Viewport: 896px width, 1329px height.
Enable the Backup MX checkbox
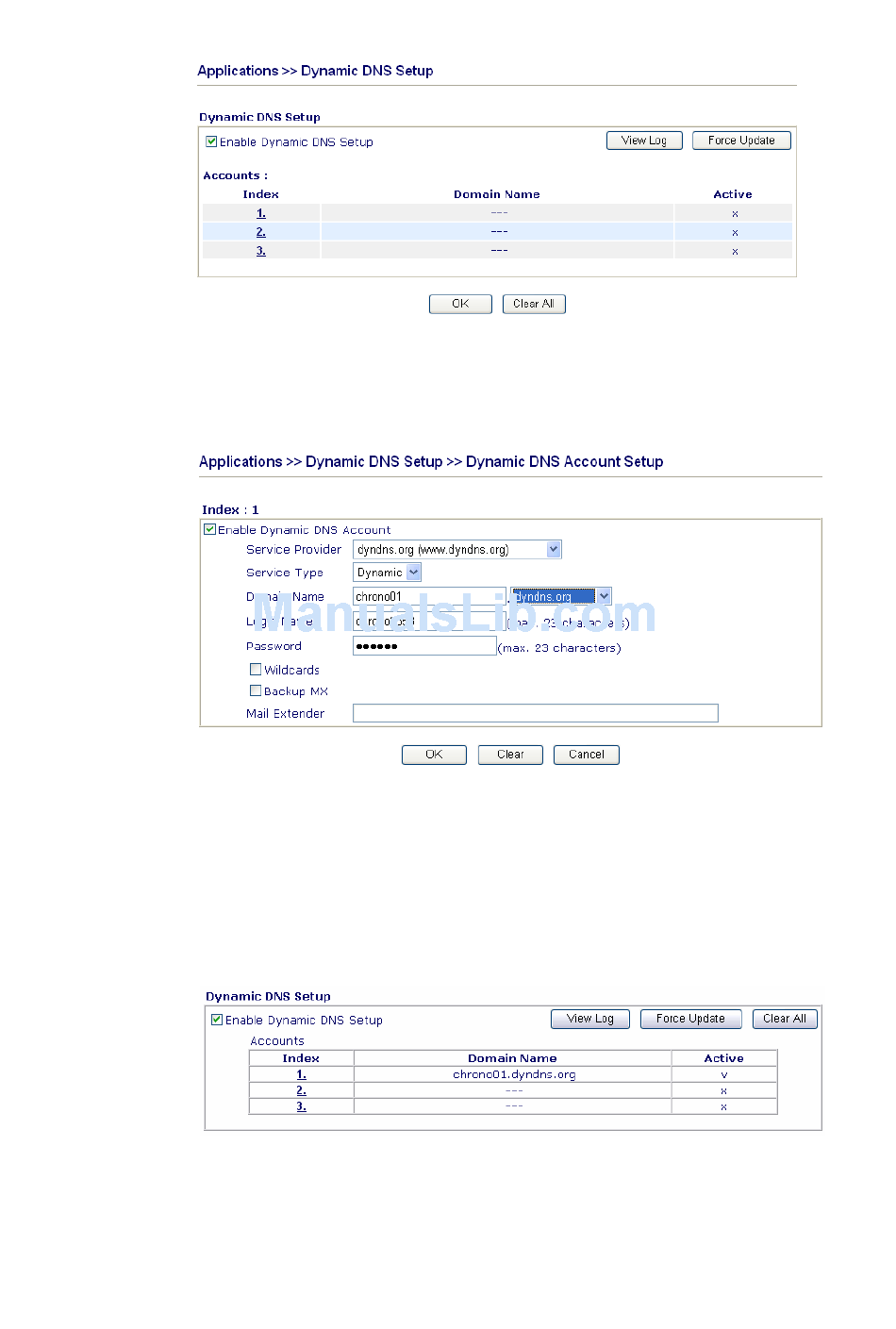click(256, 690)
